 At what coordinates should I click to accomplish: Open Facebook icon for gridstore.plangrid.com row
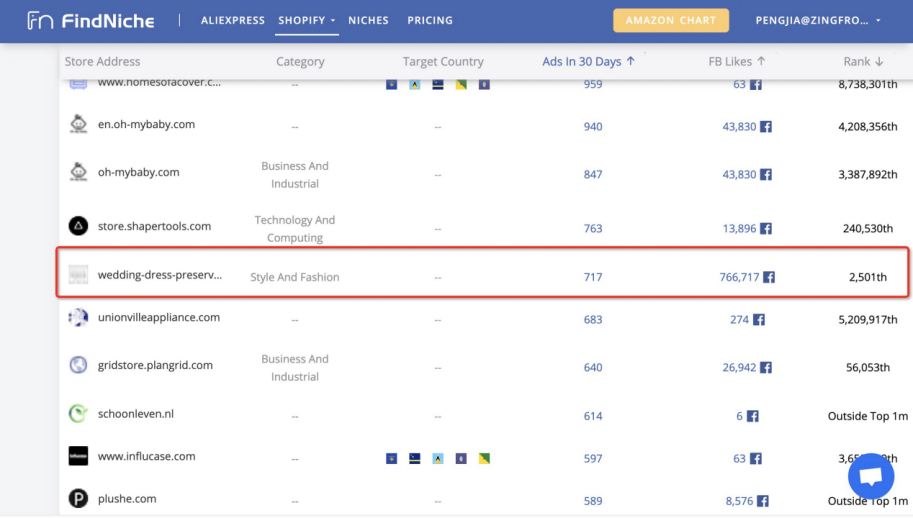[x=766, y=368]
